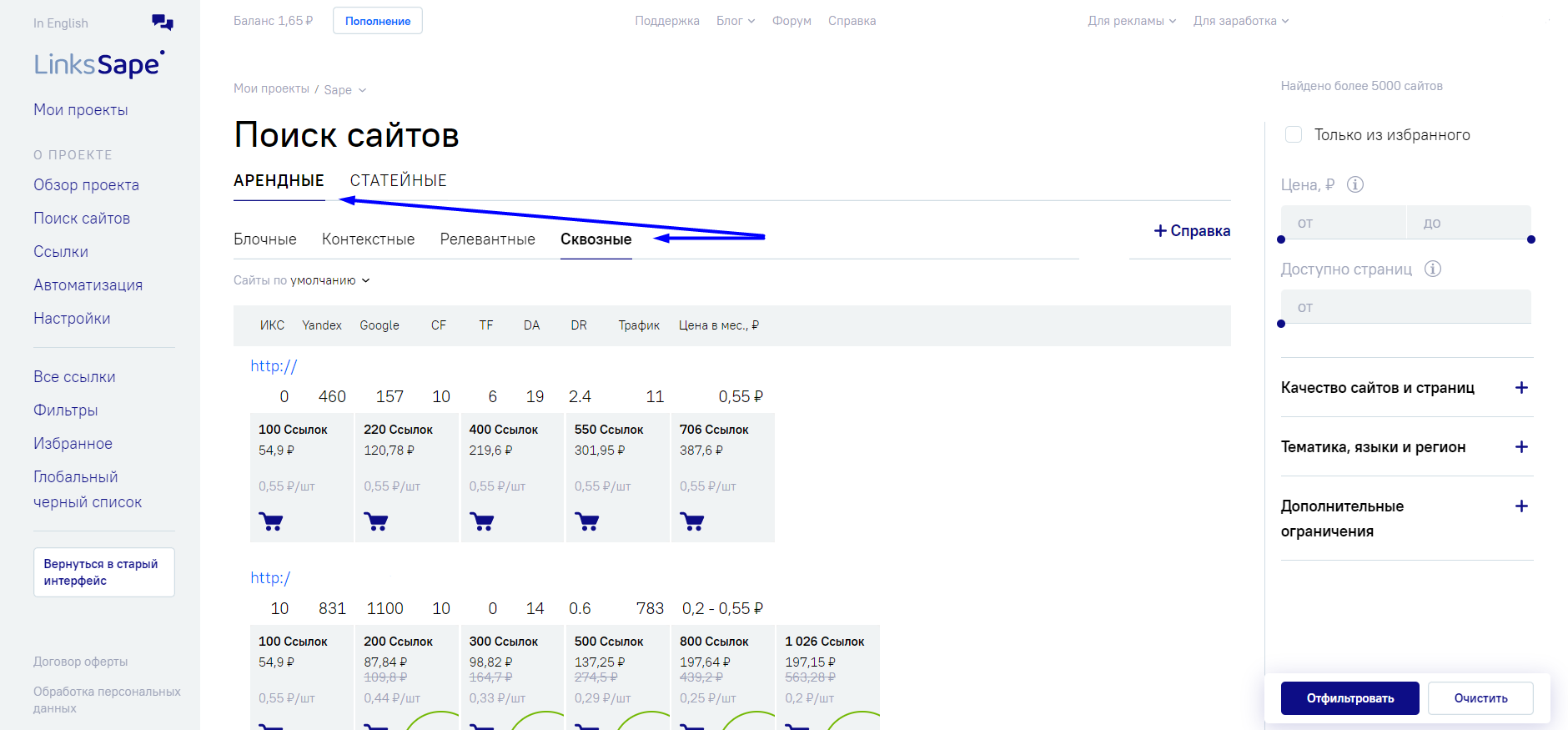1568x730 pixels.
Task: Open Для рекламы dropdown menu
Action: pyautogui.click(x=1131, y=21)
